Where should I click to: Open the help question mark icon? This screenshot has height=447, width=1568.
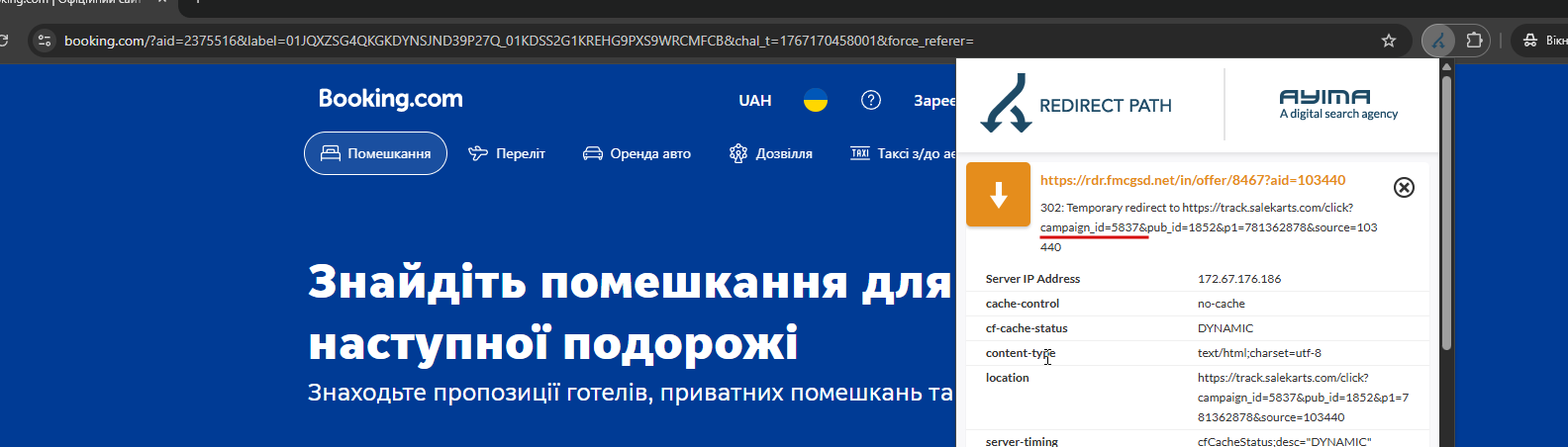pos(871,100)
